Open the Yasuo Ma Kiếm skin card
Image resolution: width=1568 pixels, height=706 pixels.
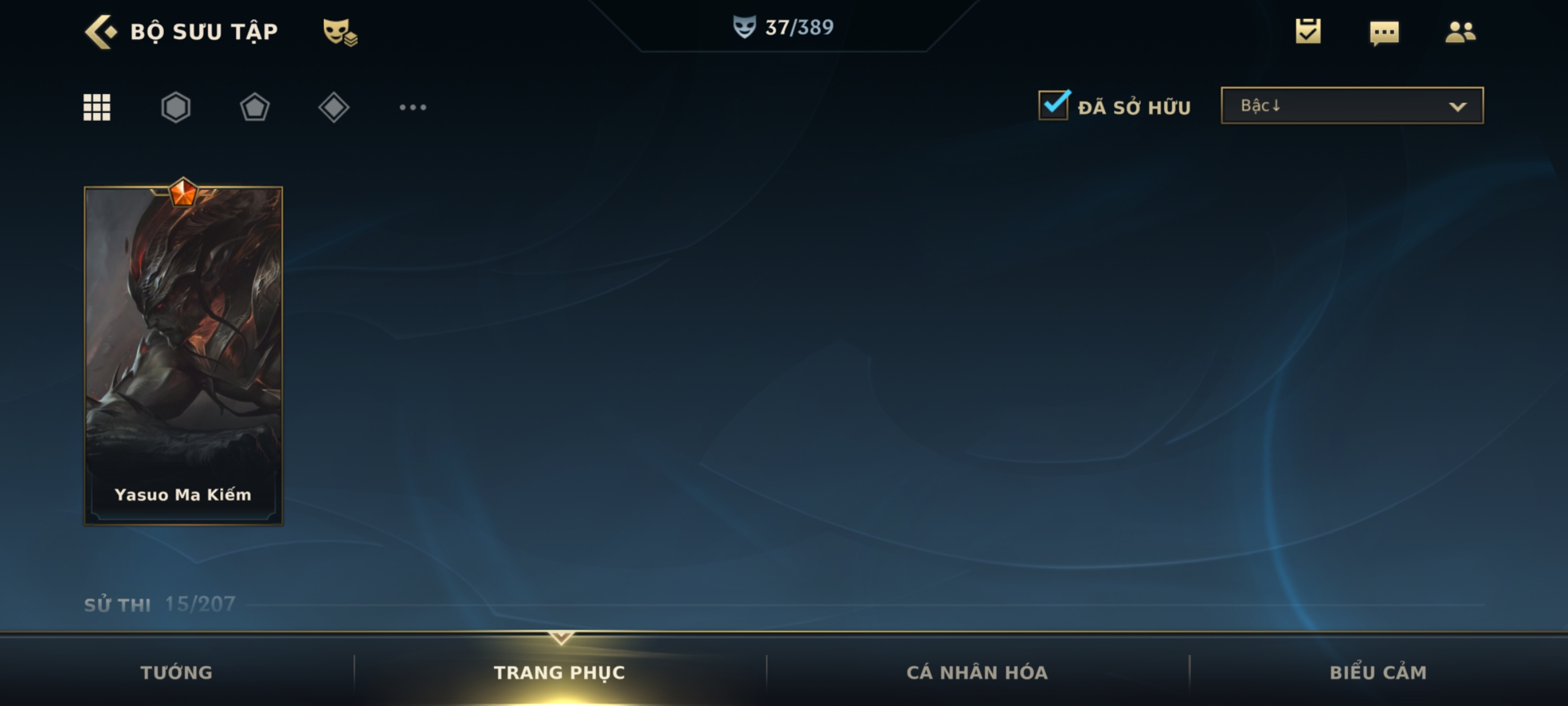[x=184, y=353]
